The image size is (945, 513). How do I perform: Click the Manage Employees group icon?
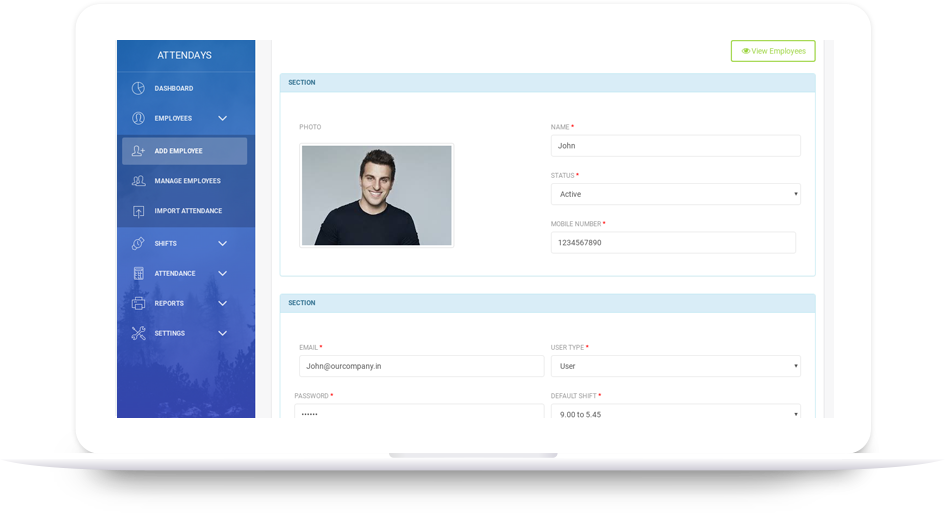pos(138,181)
